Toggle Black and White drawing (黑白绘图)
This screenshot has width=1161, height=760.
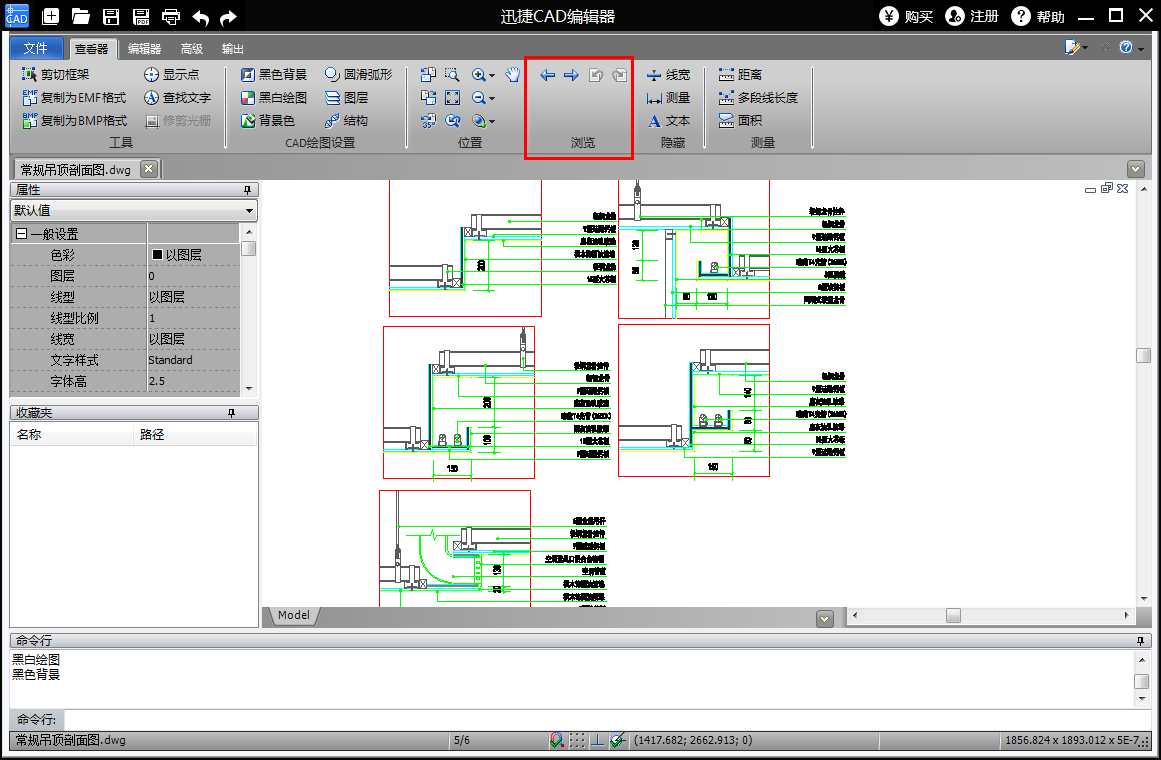(x=273, y=97)
